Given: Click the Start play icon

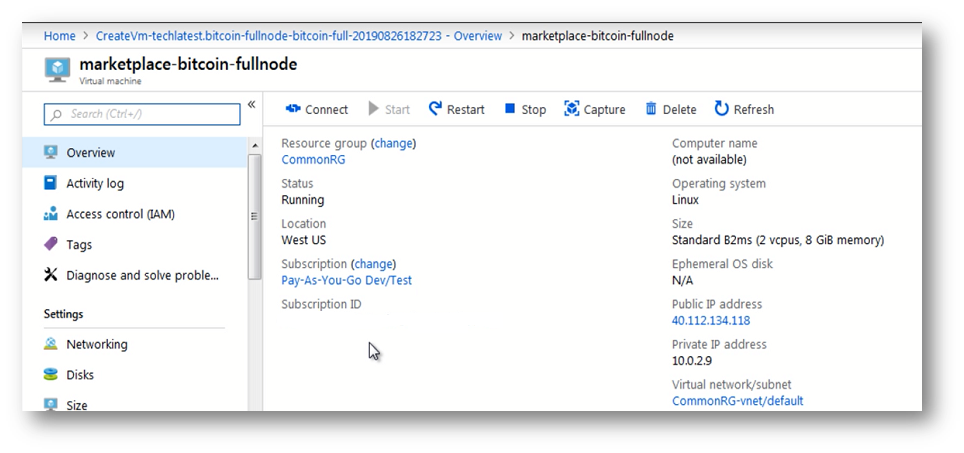Looking at the screenshot, I should 374,109.
